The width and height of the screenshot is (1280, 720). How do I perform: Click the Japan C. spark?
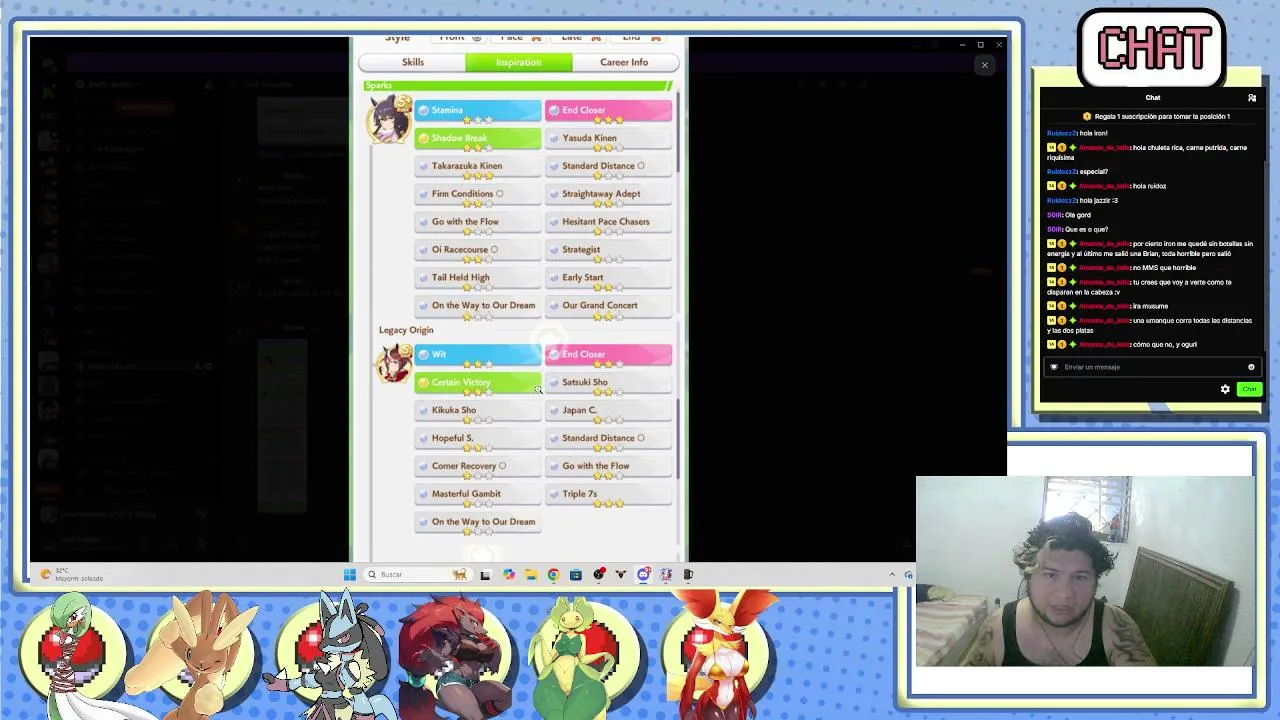click(x=608, y=411)
